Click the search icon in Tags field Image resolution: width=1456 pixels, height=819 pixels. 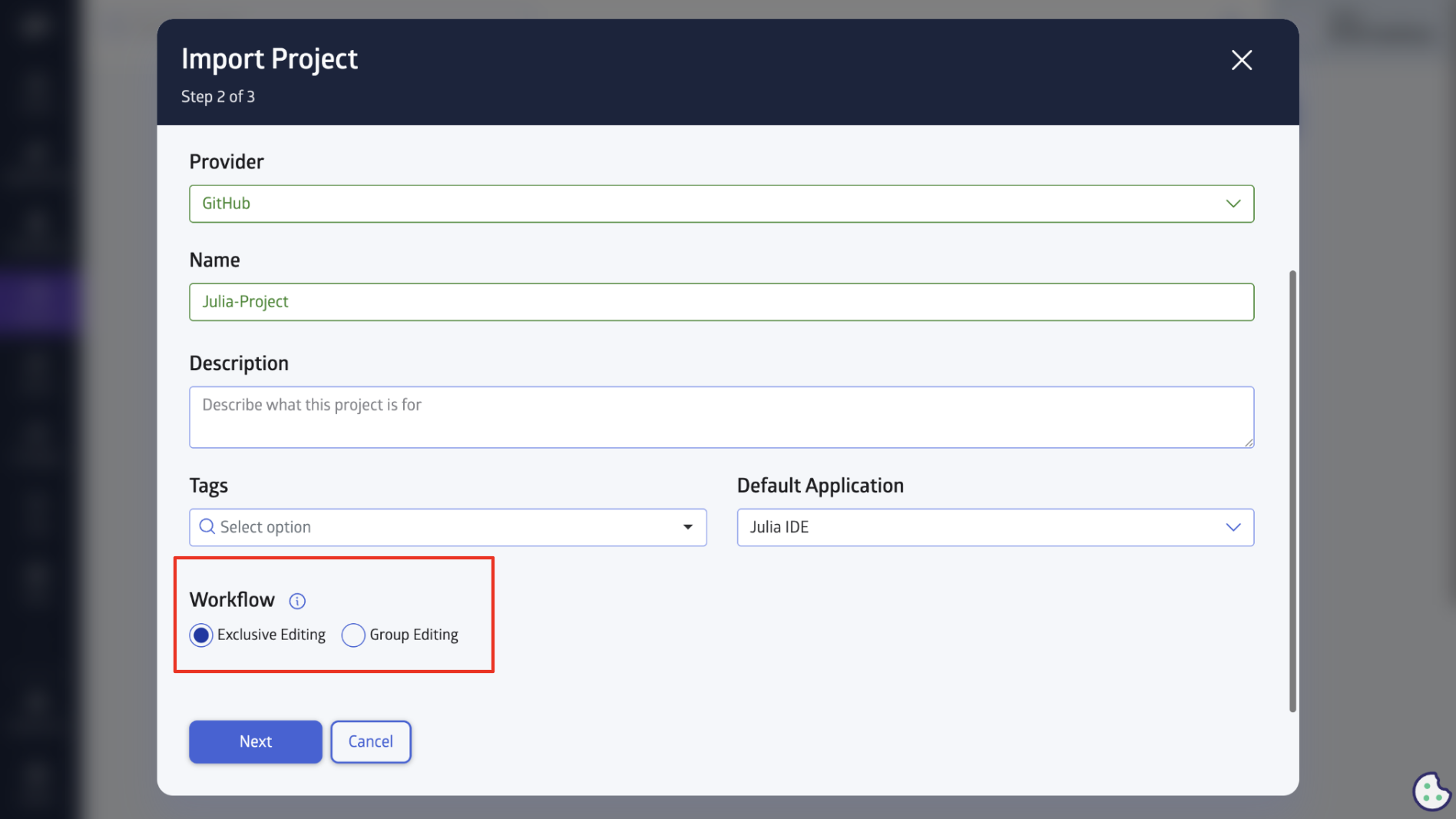(x=207, y=526)
